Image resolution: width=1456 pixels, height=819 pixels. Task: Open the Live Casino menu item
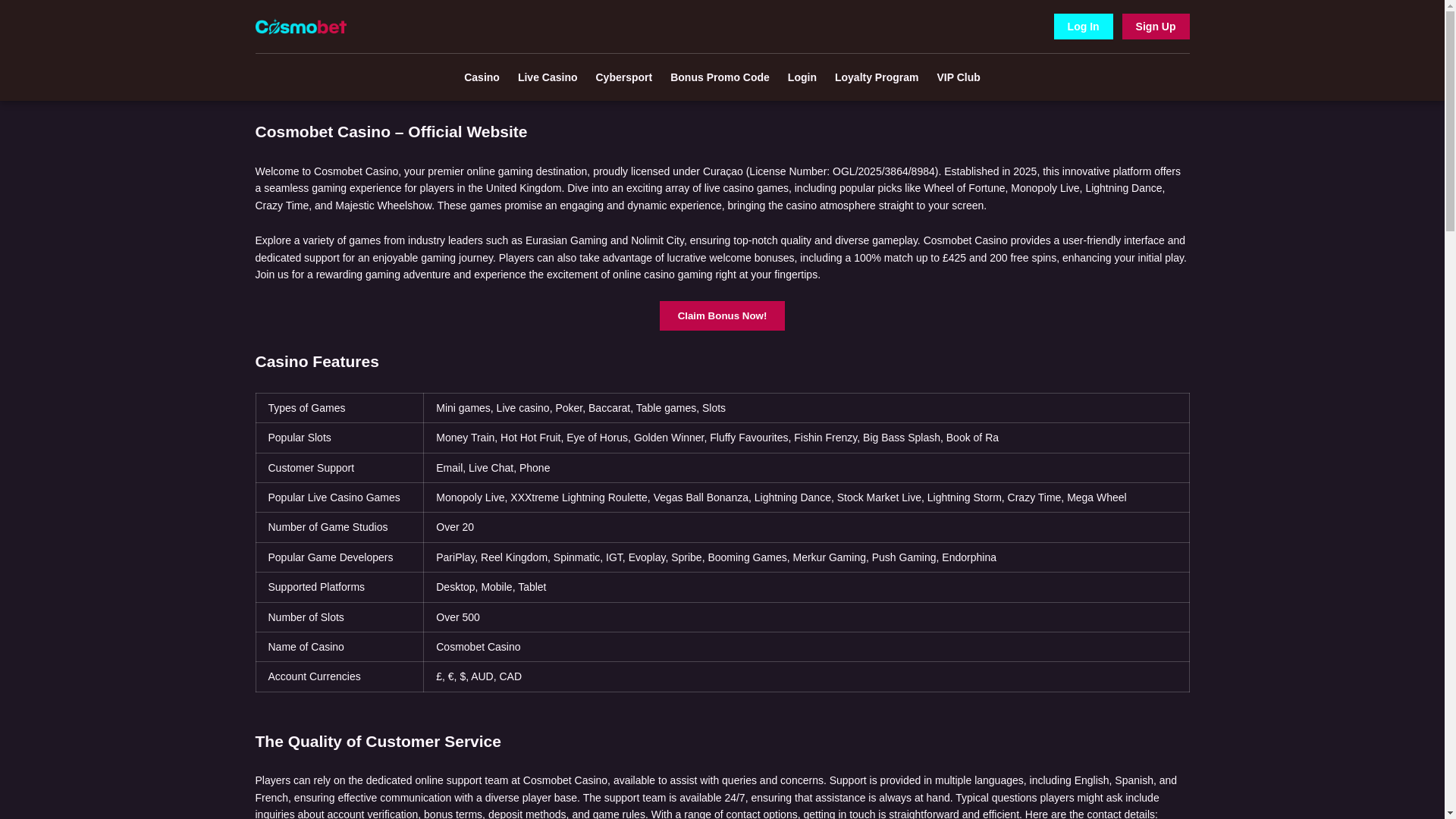pos(547,77)
